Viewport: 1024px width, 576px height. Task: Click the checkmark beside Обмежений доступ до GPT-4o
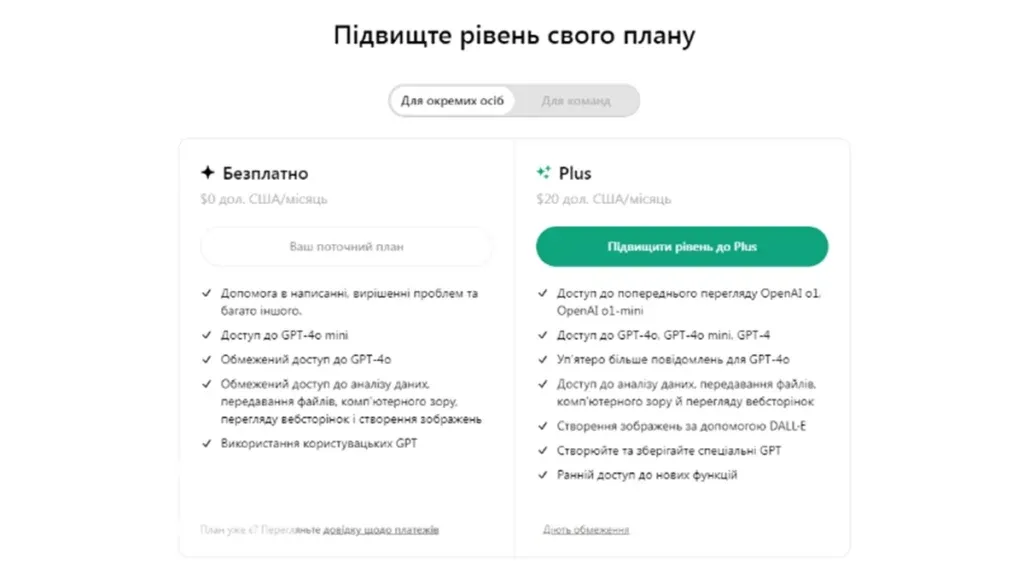pos(207,358)
